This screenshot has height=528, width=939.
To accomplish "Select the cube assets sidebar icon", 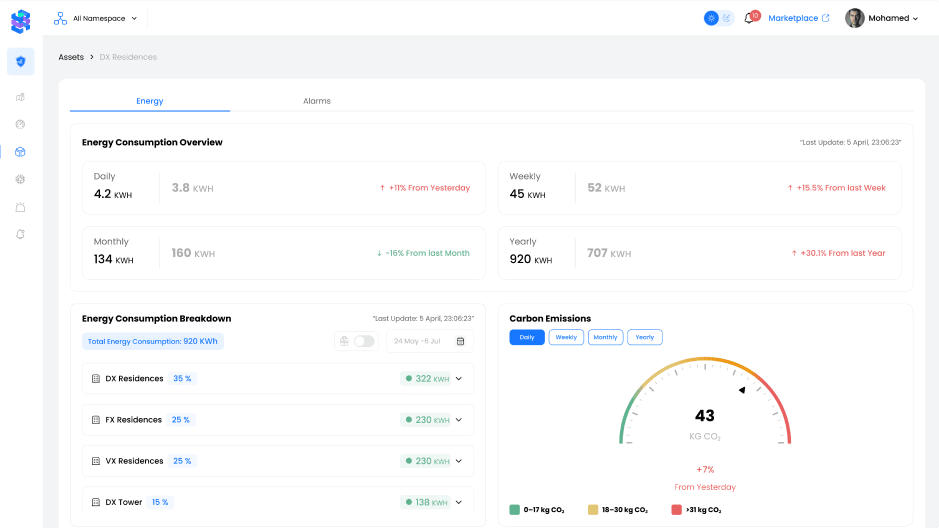I will pyautogui.click(x=20, y=152).
